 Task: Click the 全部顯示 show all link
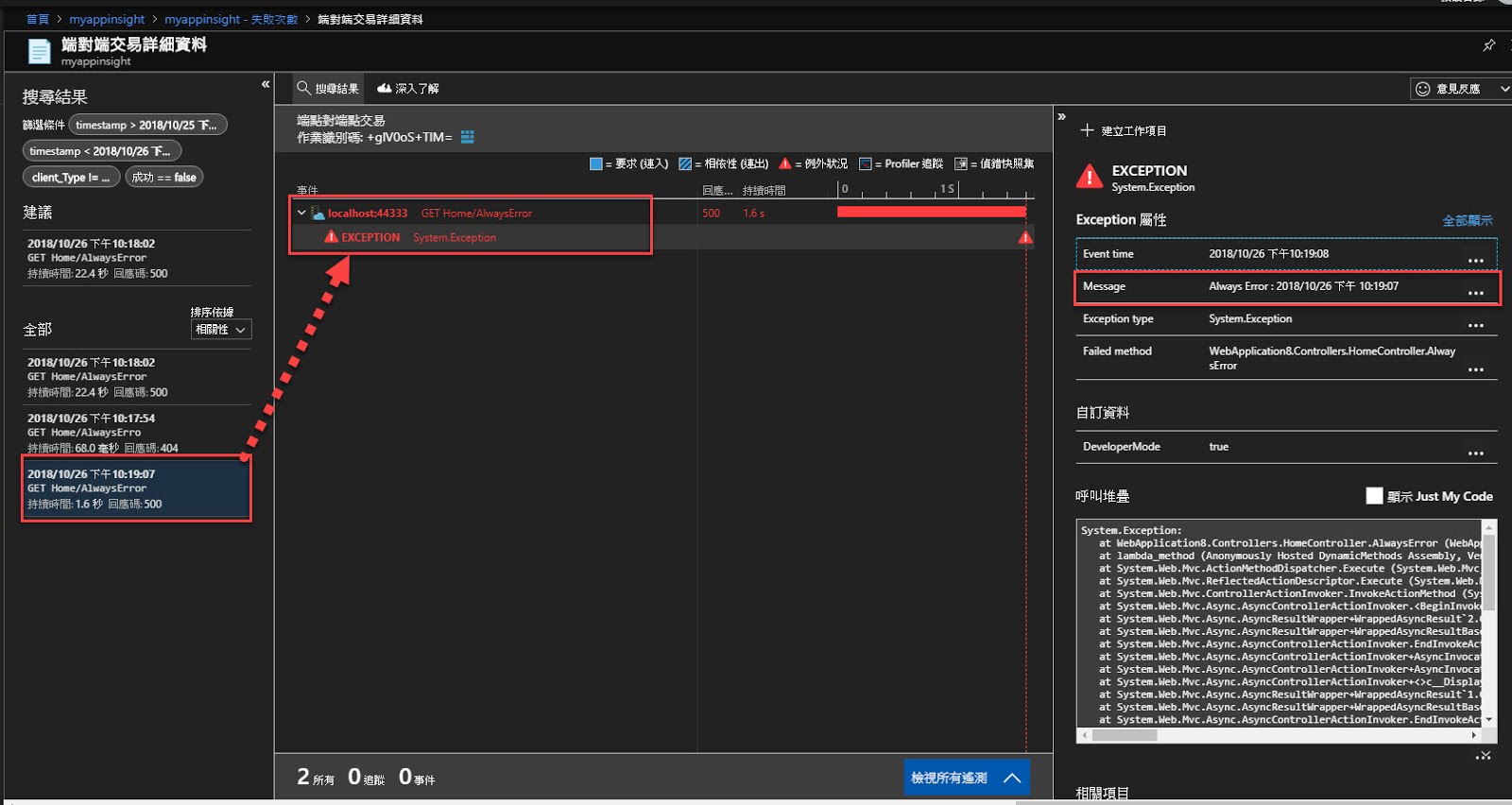pyautogui.click(x=1468, y=220)
